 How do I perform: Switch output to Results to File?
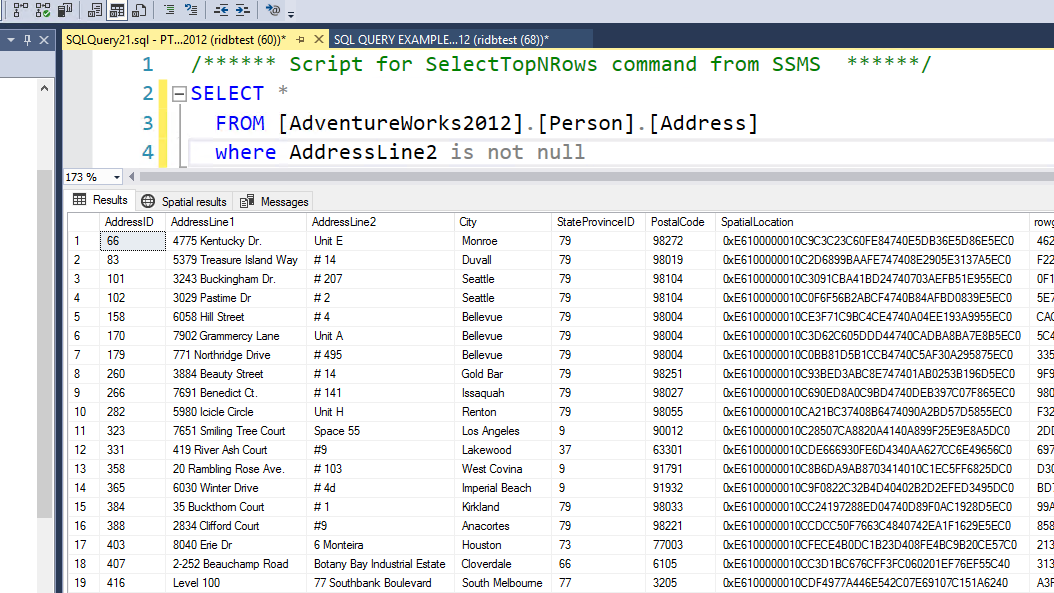139,9
